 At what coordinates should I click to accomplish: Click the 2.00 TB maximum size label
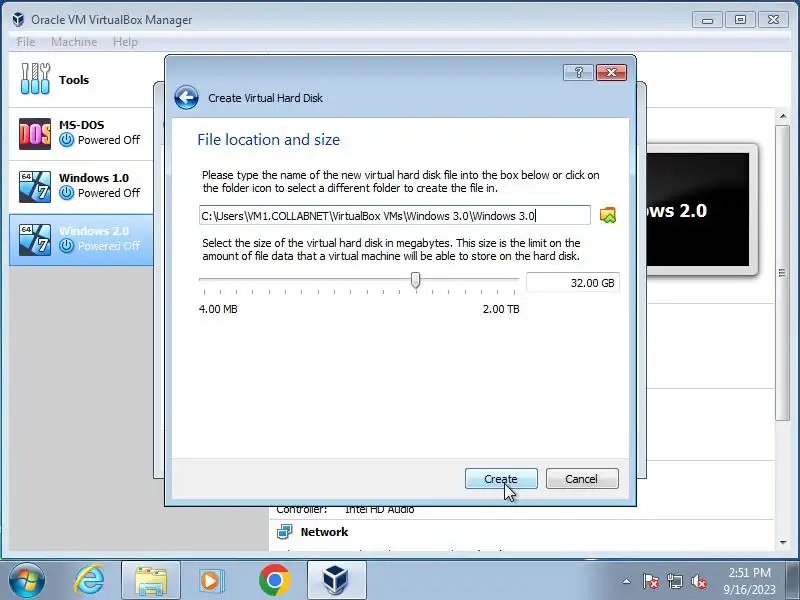pyautogui.click(x=501, y=309)
